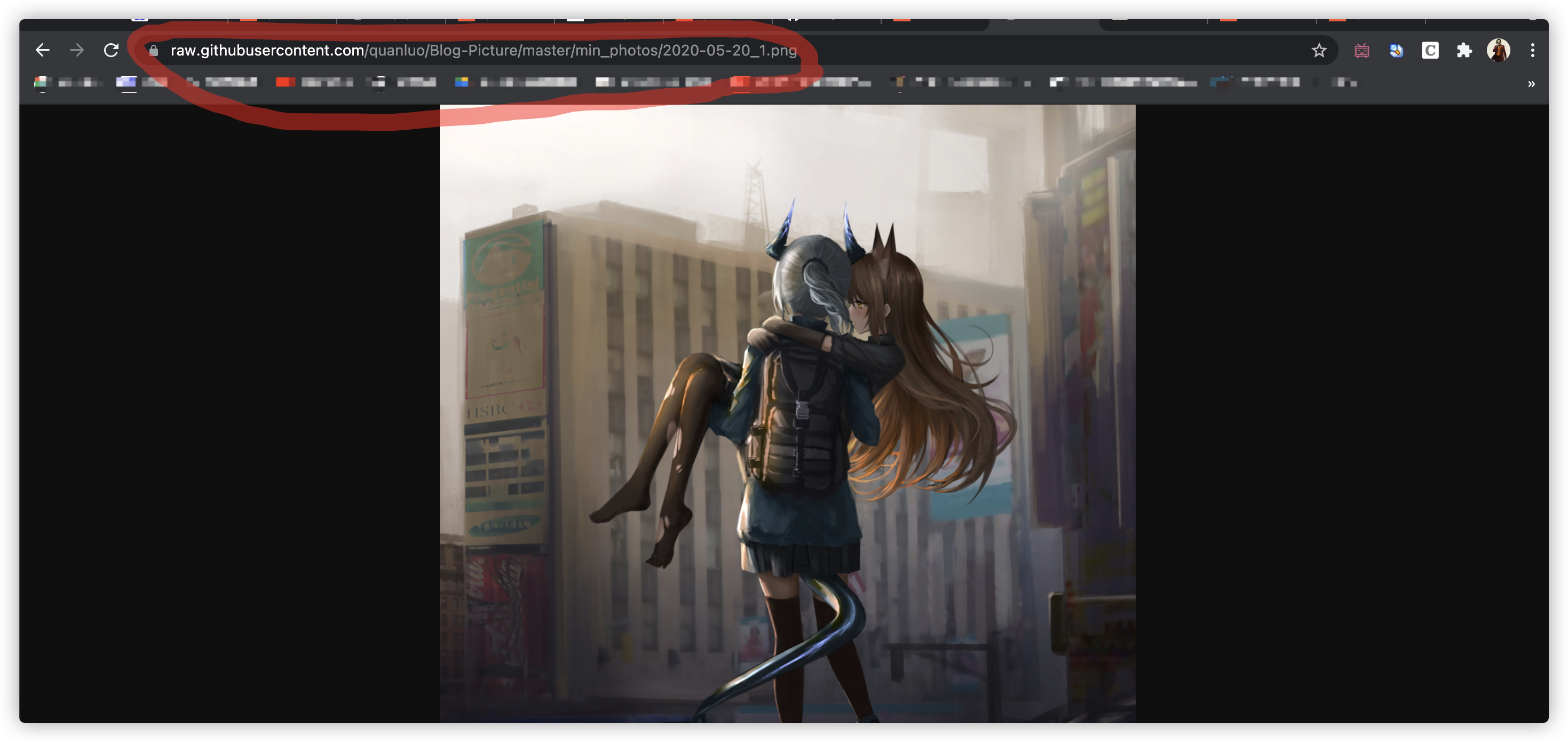Go back to the previous page
Viewport: 1568px width, 742px height.
(42, 50)
